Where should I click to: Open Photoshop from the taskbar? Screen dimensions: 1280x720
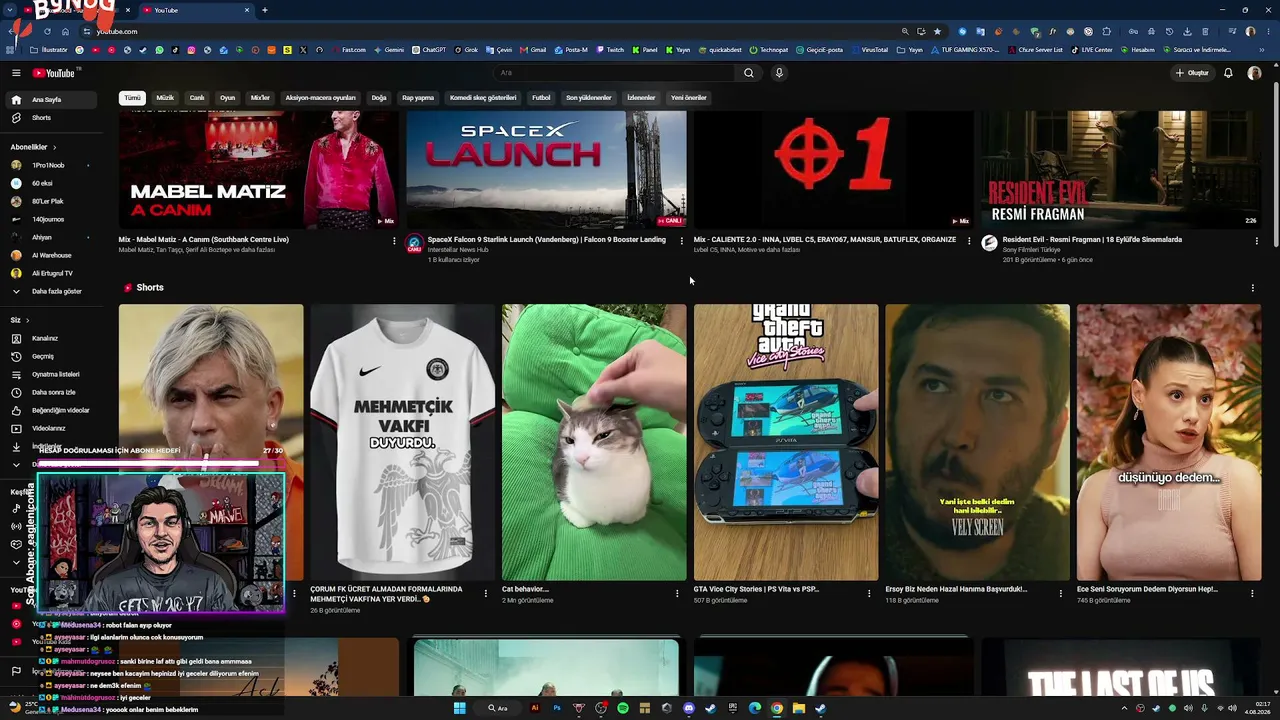pyautogui.click(x=557, y=708)
